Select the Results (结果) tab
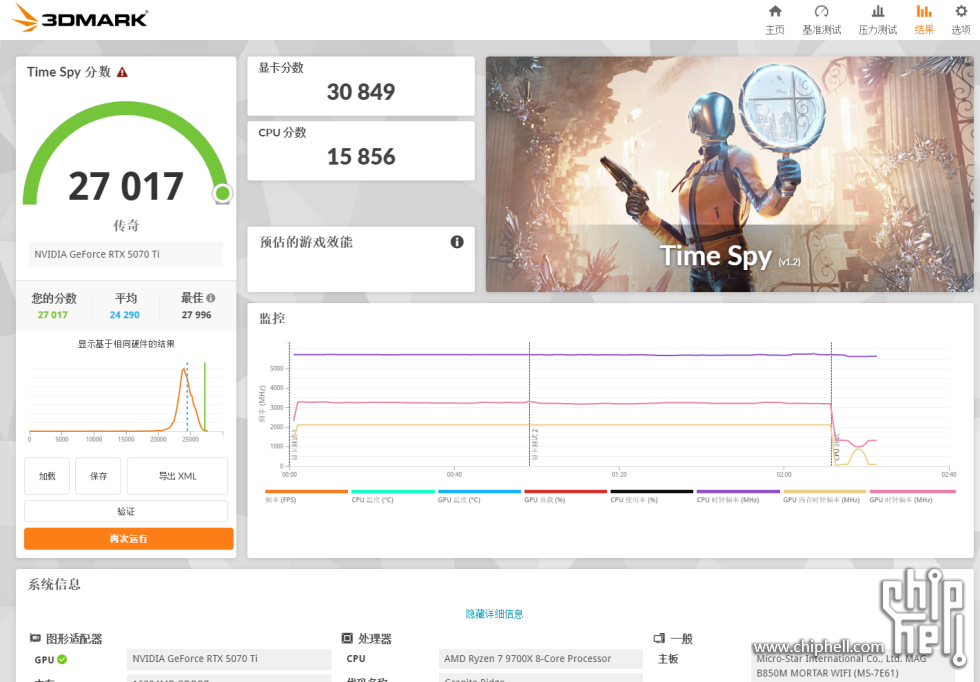Image resolution: width=980 pixels, height=682 pixels. click(x=924, y=19)
